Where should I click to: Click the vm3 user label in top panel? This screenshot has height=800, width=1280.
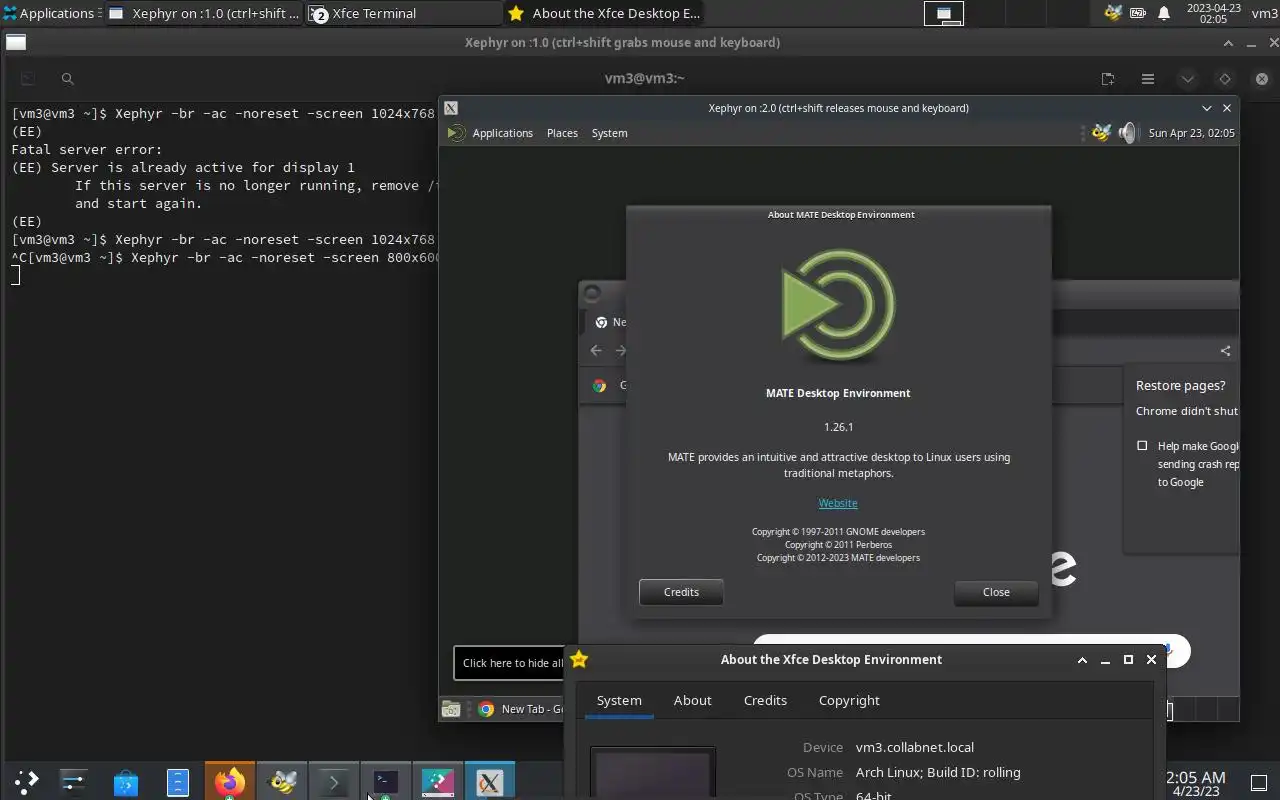(1264, 13)
